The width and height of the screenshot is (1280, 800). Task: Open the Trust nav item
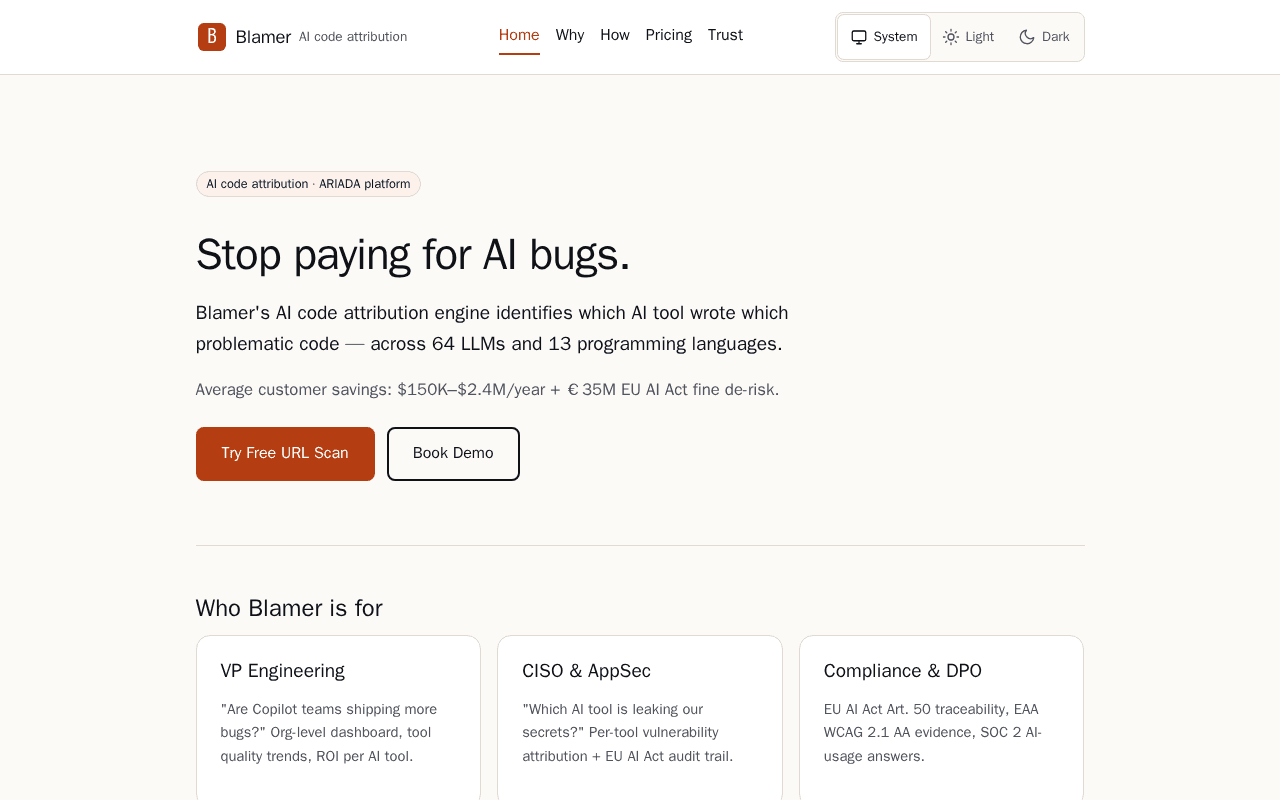pyautogui.click(x=725, y=35)
